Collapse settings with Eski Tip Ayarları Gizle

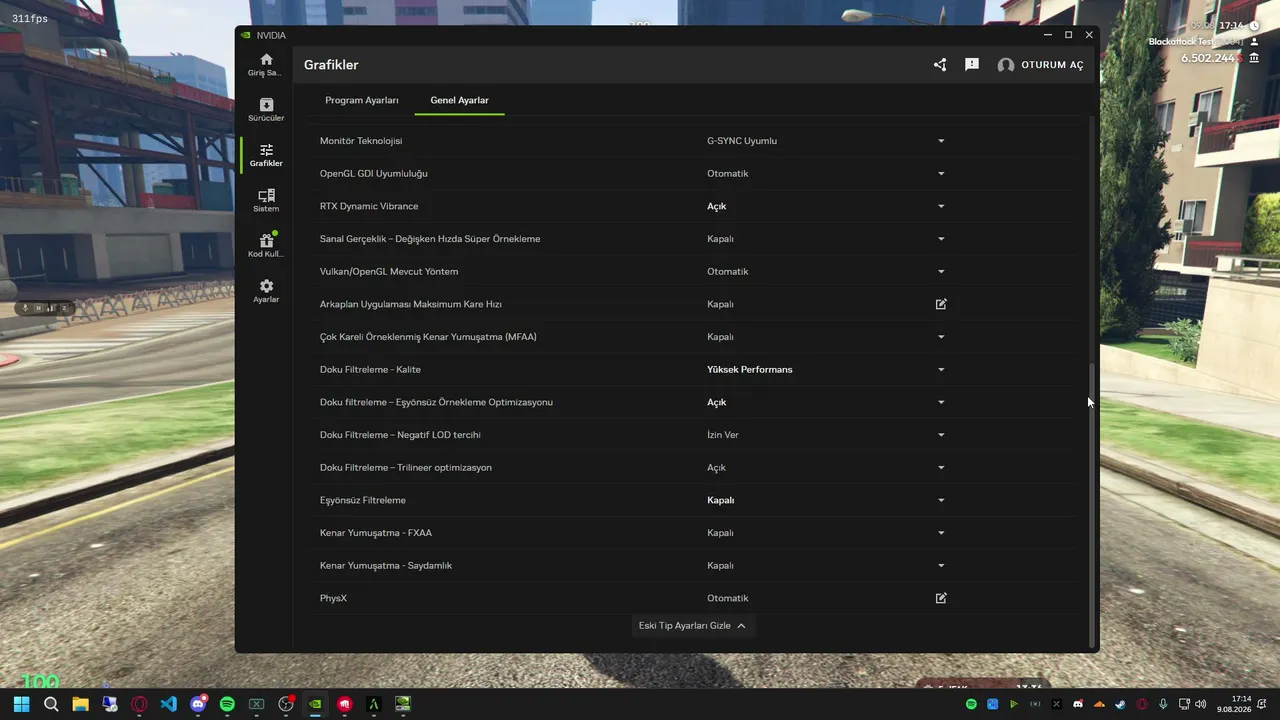[x=692, y=626]
